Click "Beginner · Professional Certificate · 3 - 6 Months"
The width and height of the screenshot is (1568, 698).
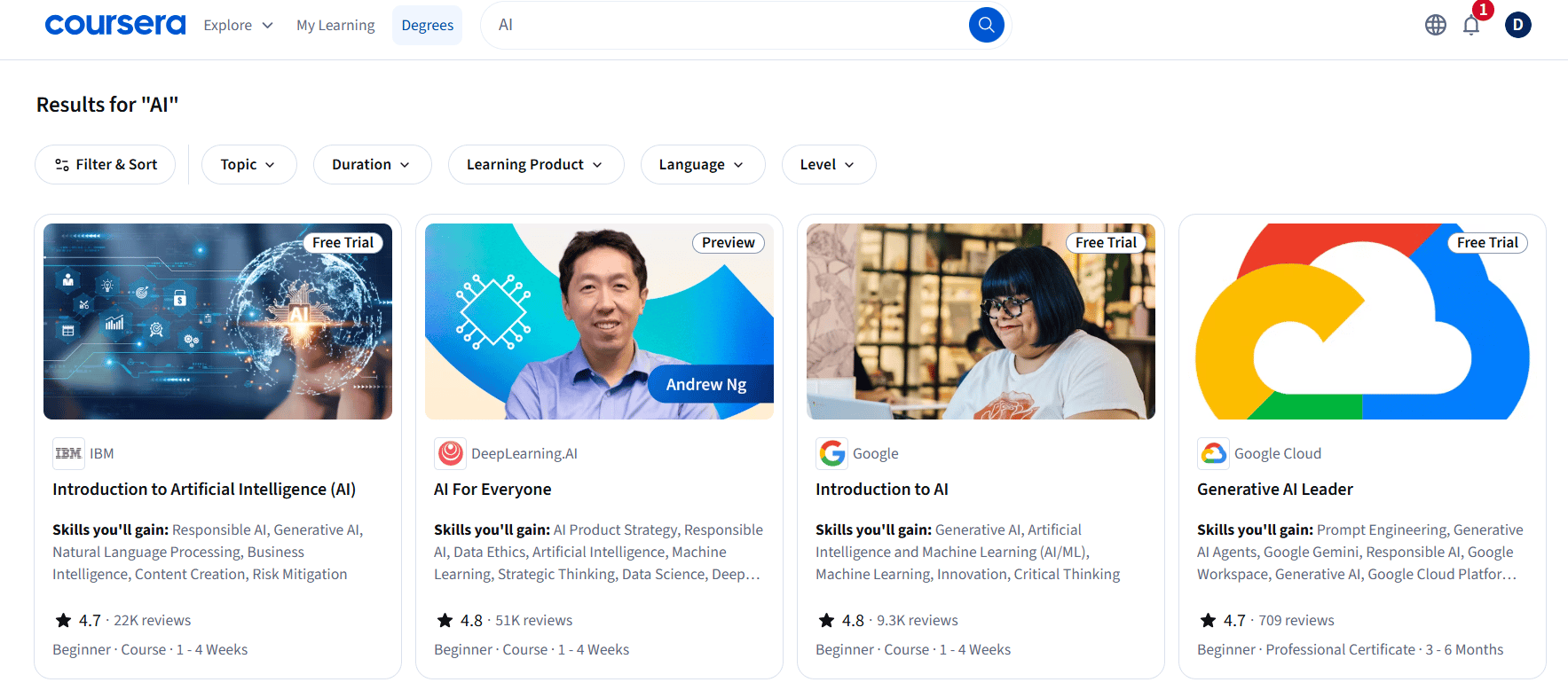[x=1350, y=649]
